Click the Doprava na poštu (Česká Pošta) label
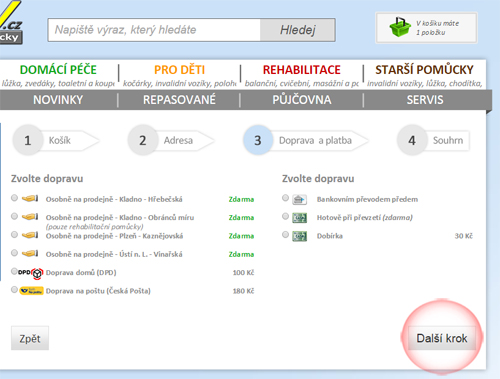 (x=98, y=291)
